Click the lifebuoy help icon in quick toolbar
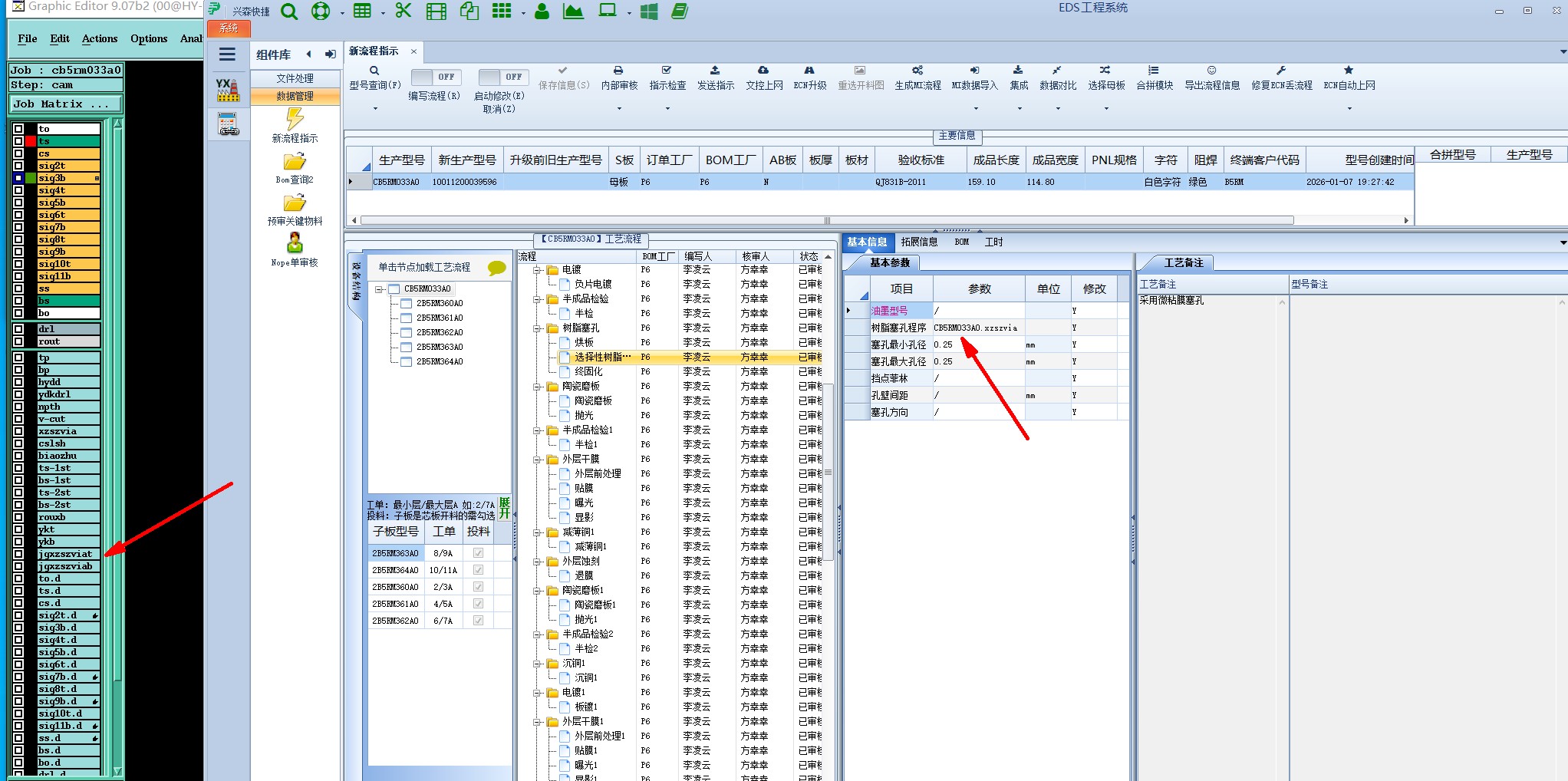The image size is (1568, 781). pos(321,12)
